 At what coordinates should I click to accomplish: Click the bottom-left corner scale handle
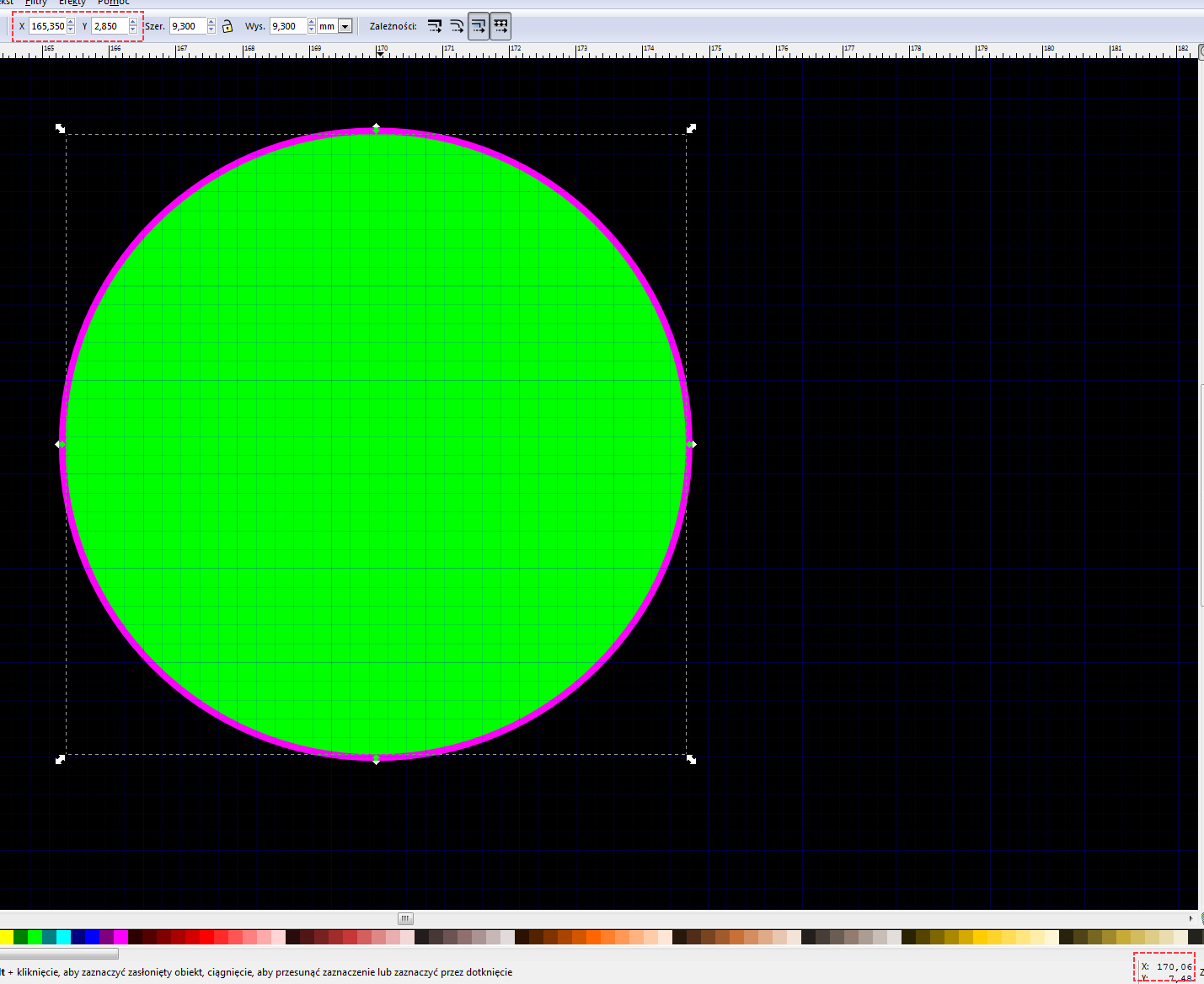[x=60, y=759]
